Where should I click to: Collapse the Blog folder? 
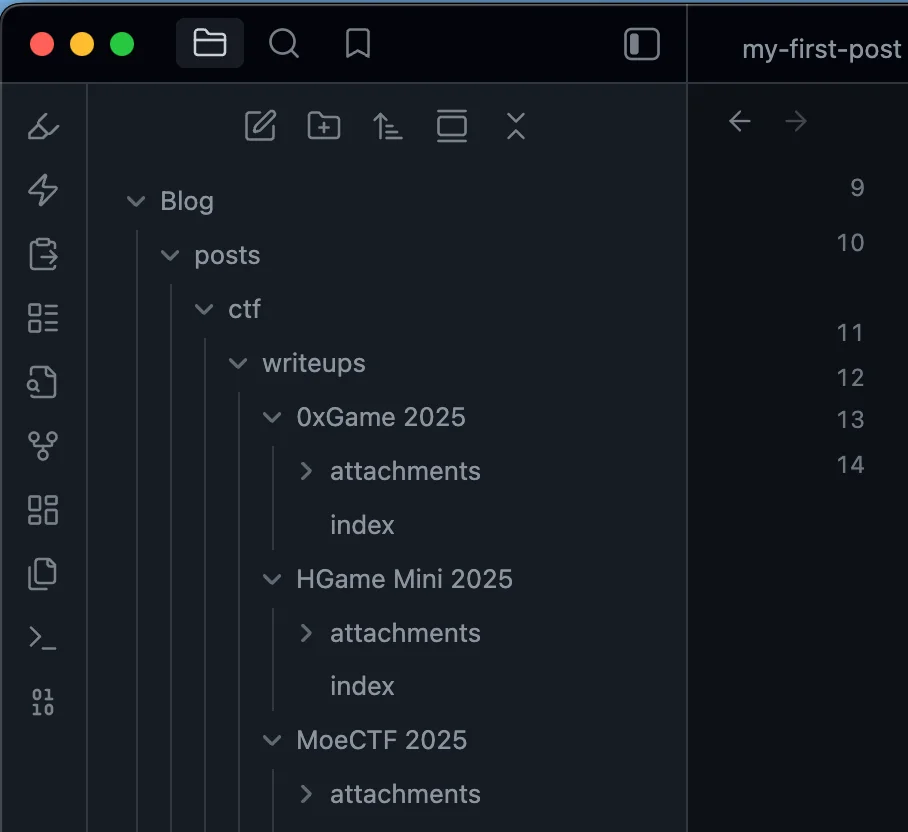pos(137,202)
